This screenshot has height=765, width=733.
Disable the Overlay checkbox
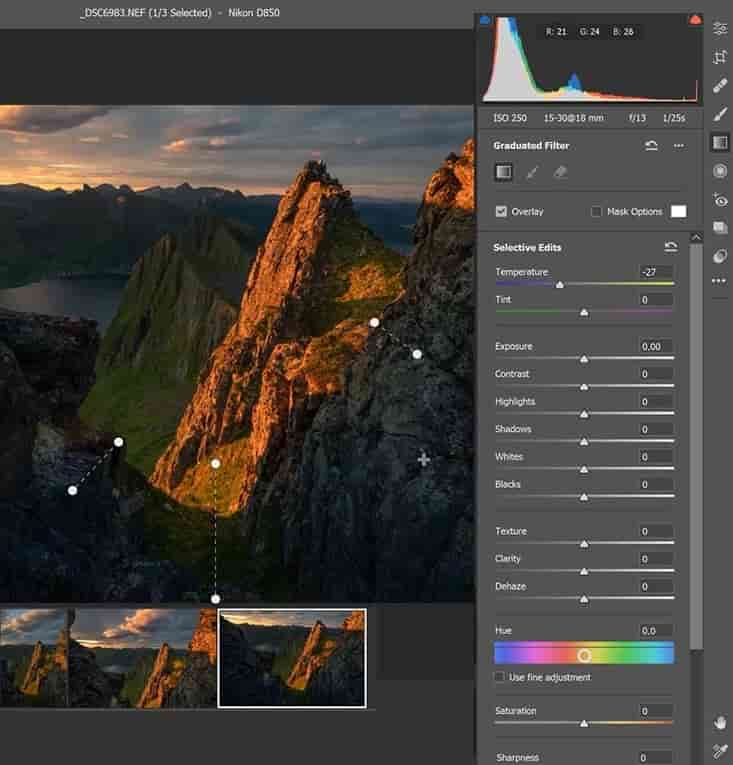tap(502, 212)
